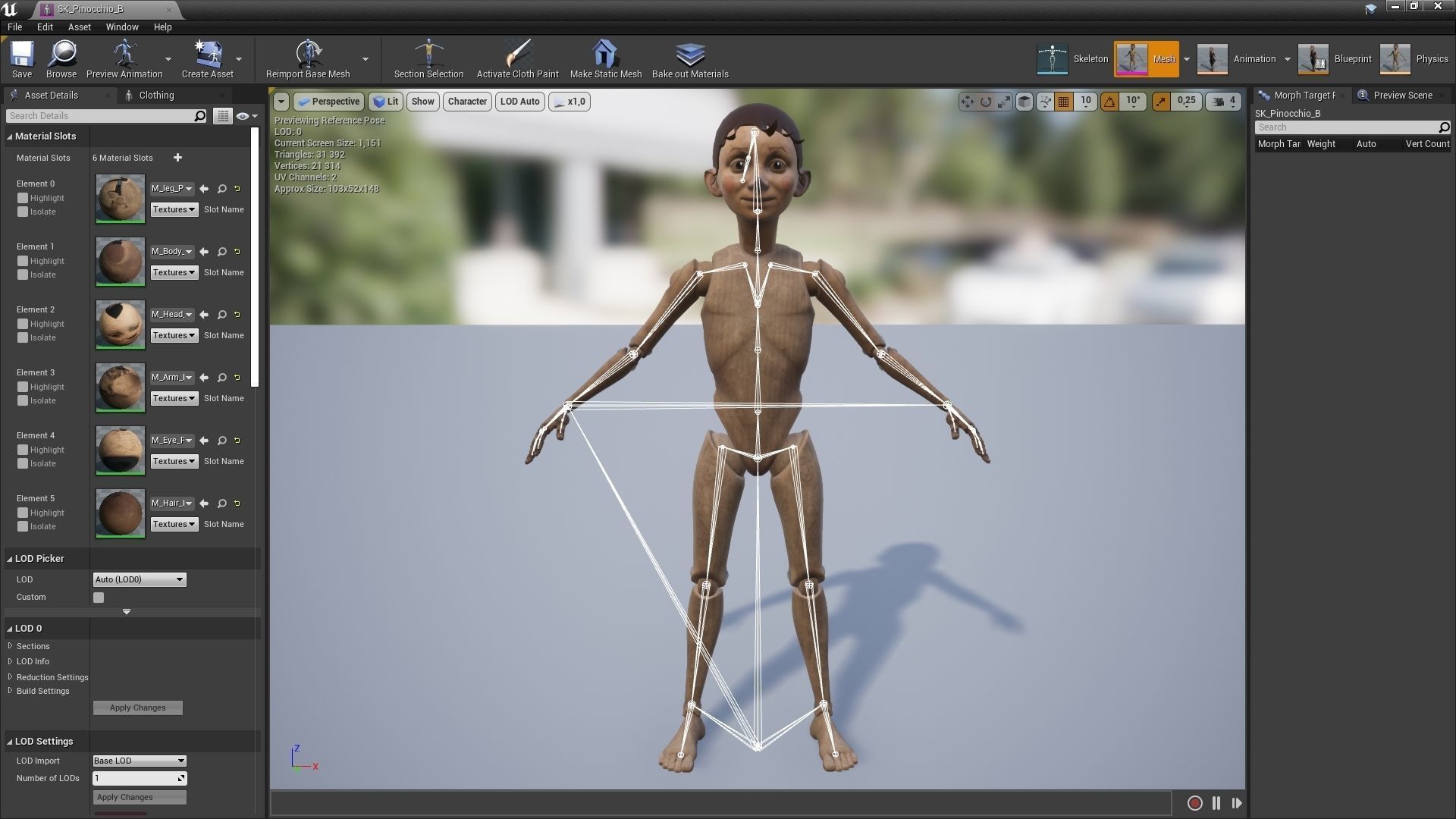
Task: Activate Cloth Paint tool
Action: [x=517, y=59]
